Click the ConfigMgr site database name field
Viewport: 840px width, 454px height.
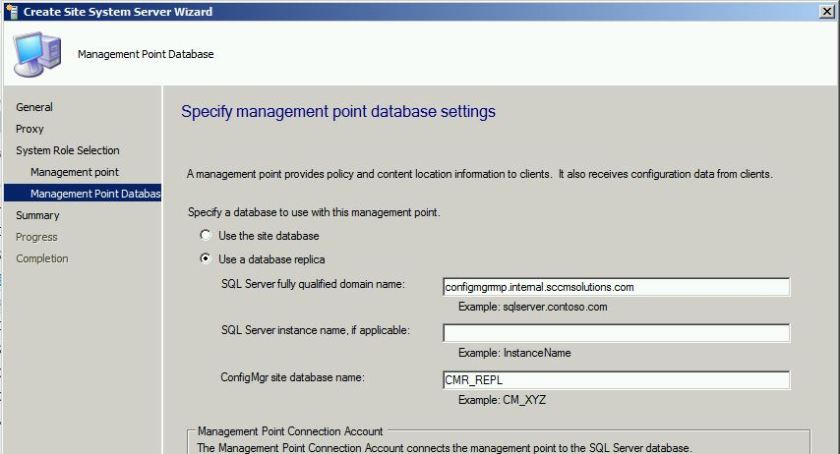pos(615,380)
